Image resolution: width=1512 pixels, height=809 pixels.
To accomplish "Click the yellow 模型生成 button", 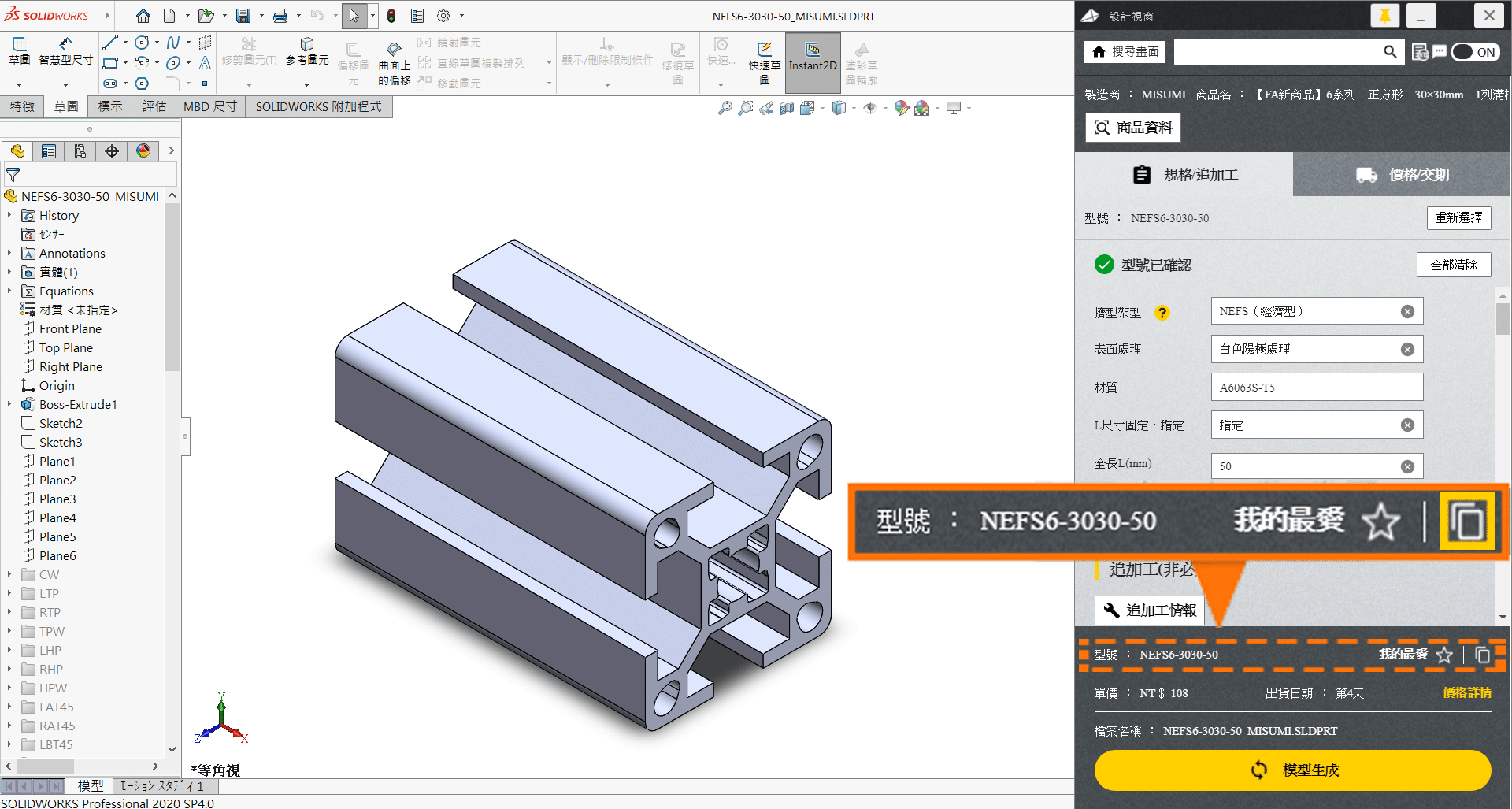I will (x=1292, y=770).
